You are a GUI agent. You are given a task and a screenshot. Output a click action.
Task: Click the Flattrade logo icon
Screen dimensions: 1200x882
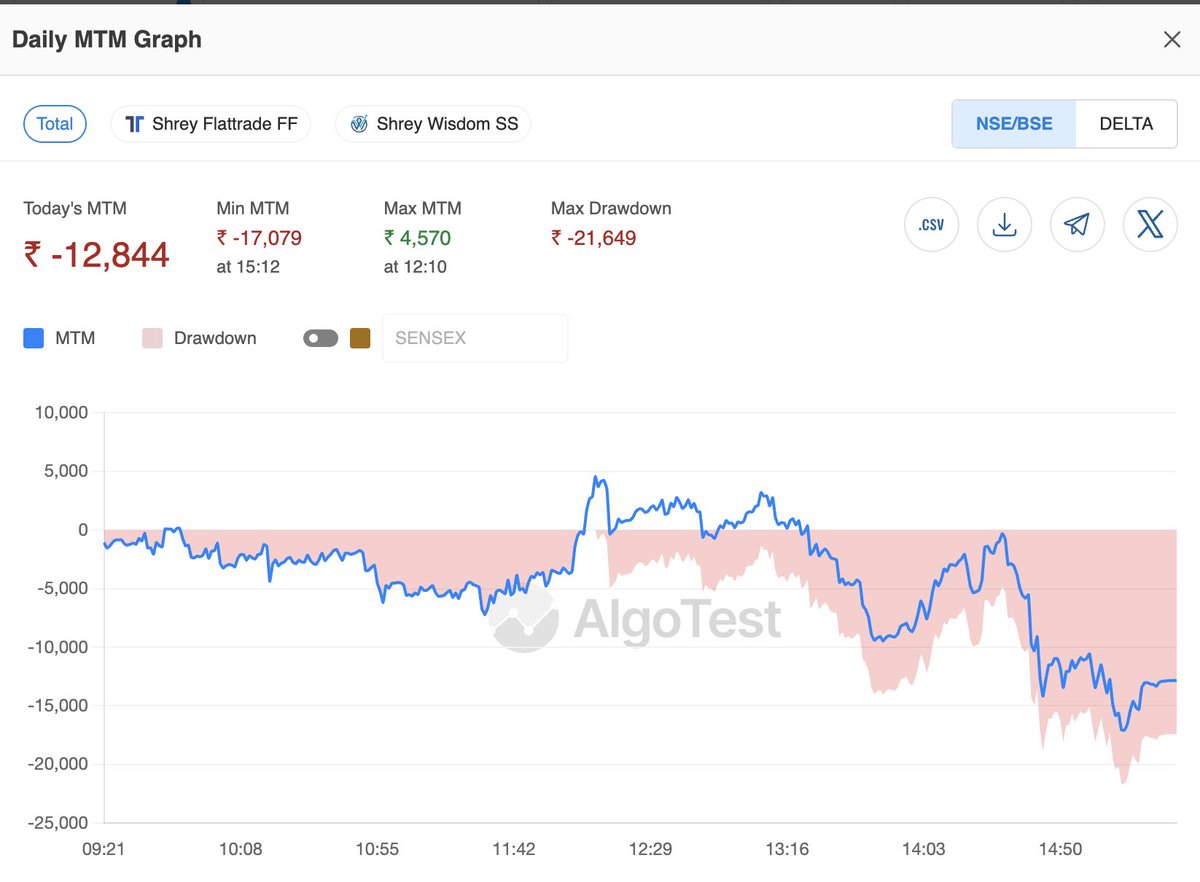click(135, 124)
